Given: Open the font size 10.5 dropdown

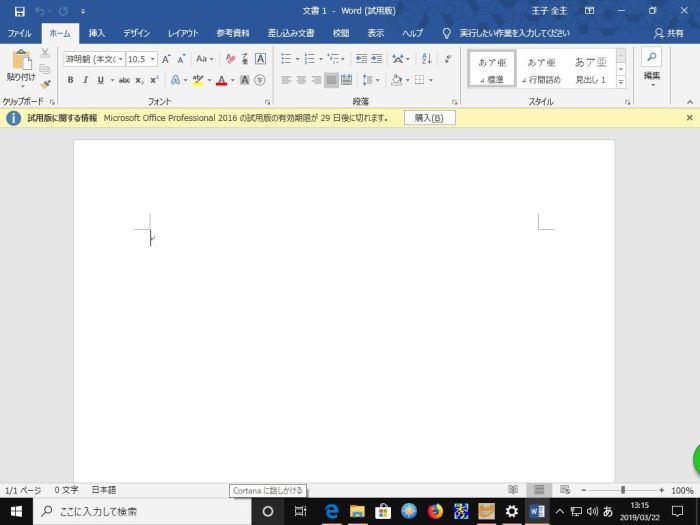Looking at the screenshot, I should click(x=152, y=59).
